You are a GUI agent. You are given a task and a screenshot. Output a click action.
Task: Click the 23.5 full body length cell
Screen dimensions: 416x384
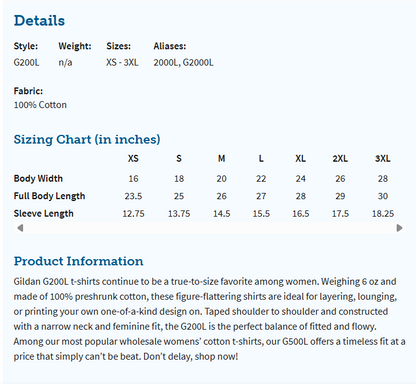tap(133, 196)
